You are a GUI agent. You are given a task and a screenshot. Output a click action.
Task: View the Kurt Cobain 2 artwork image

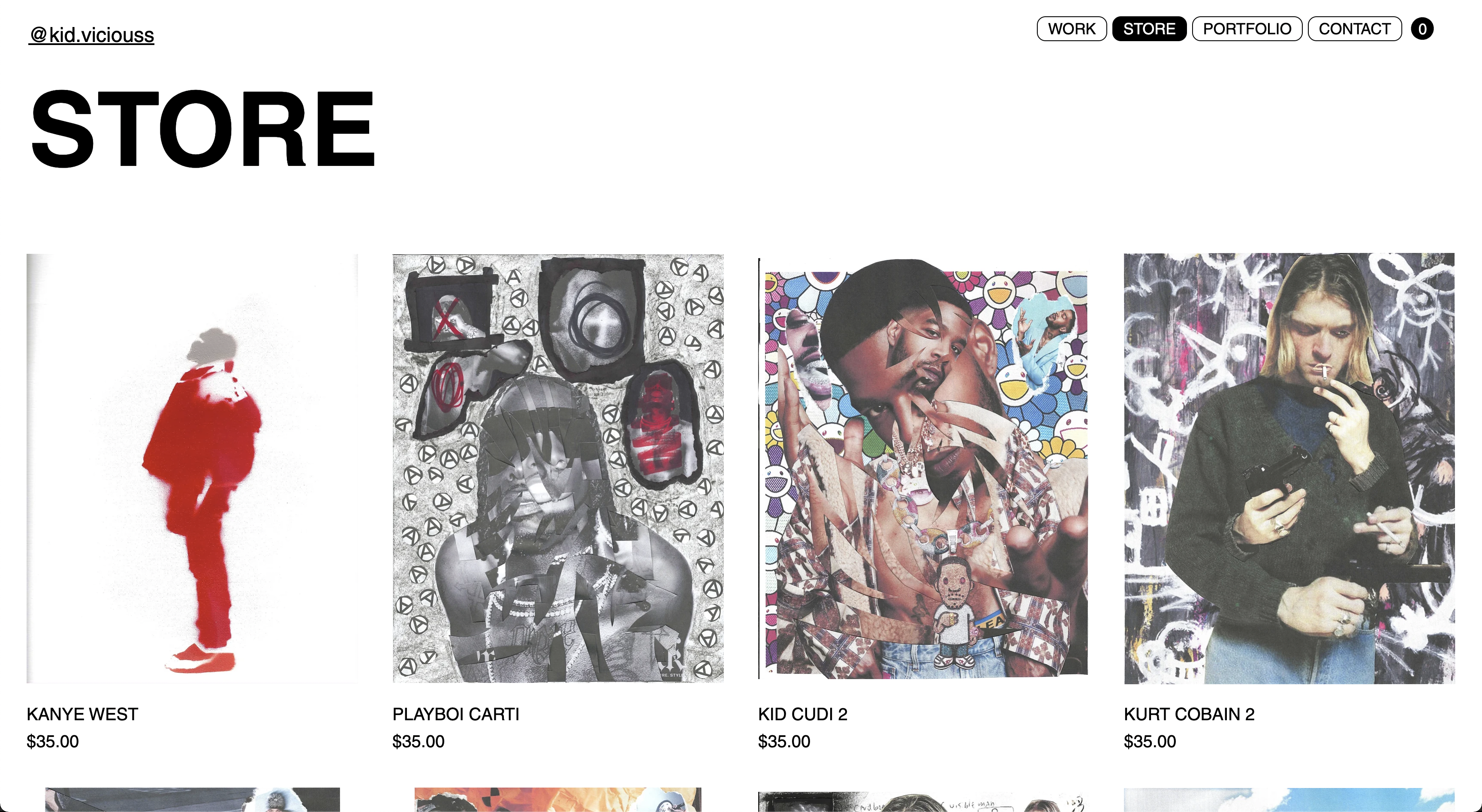coord(1289,468)
